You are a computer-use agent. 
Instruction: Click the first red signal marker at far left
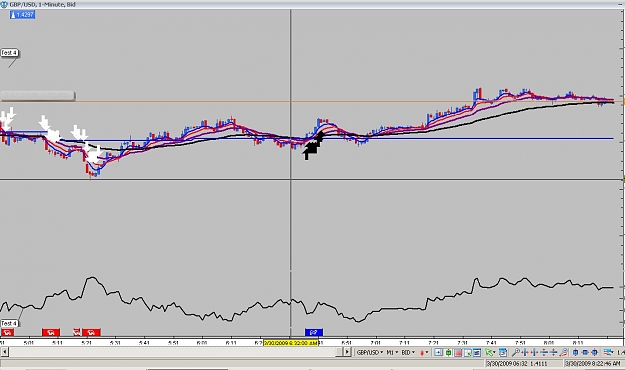point(8,332)
